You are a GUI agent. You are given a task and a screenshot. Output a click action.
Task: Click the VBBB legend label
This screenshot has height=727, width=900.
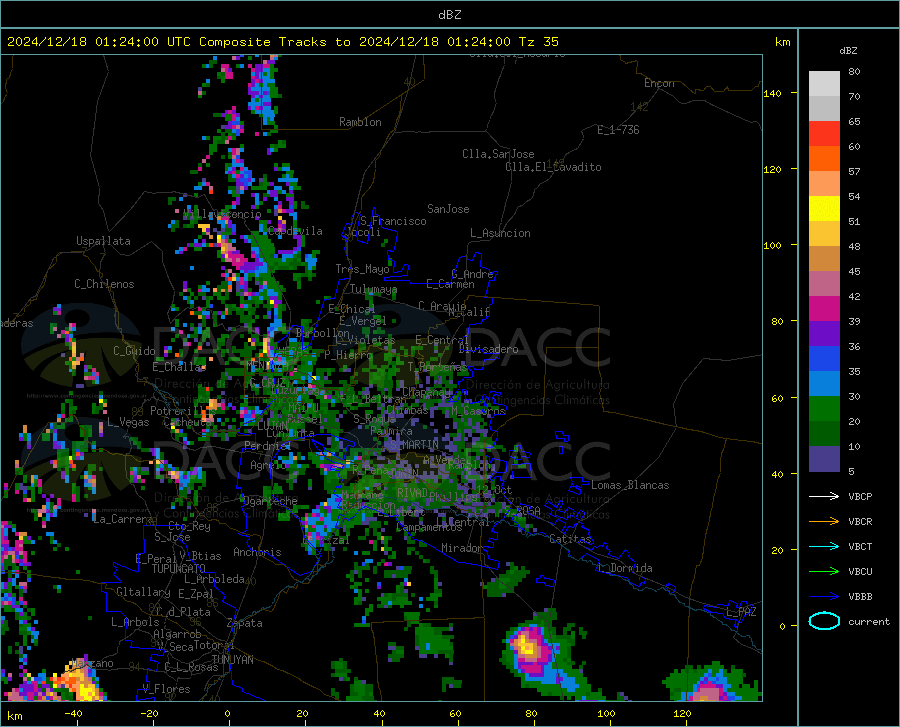point(860,597)
